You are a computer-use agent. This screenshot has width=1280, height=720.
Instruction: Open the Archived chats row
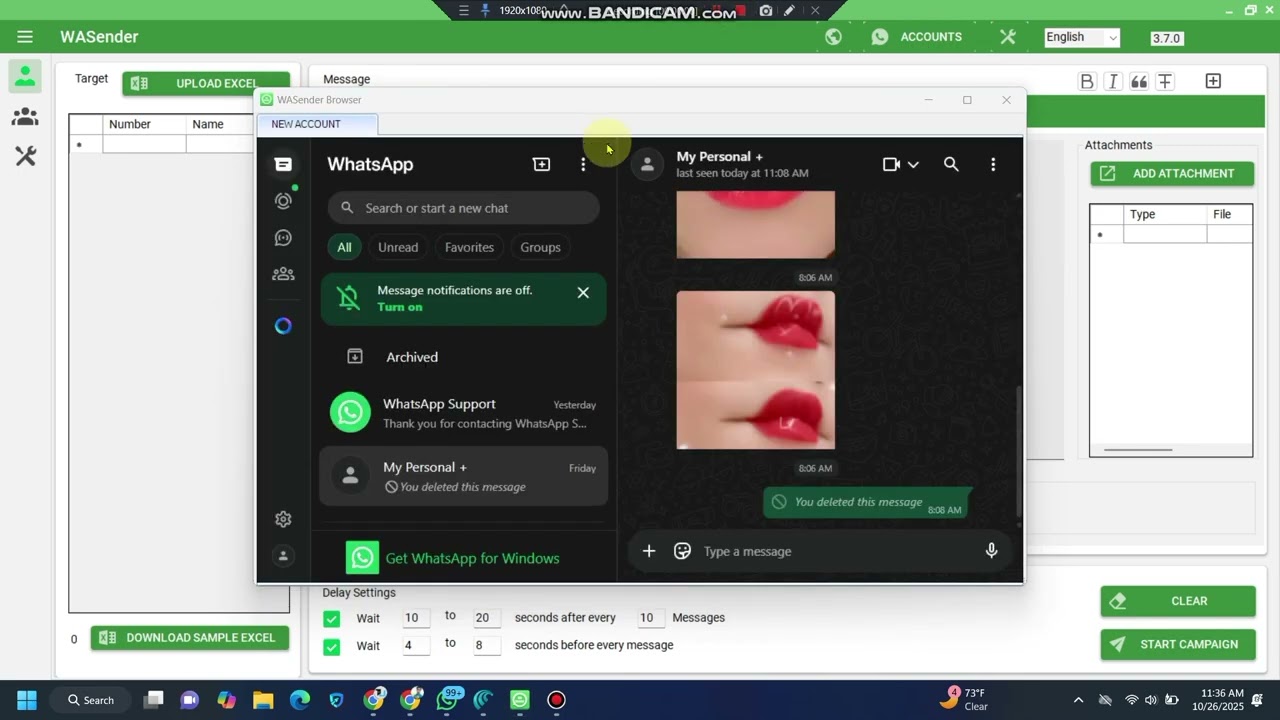click(x=463, y=357)
